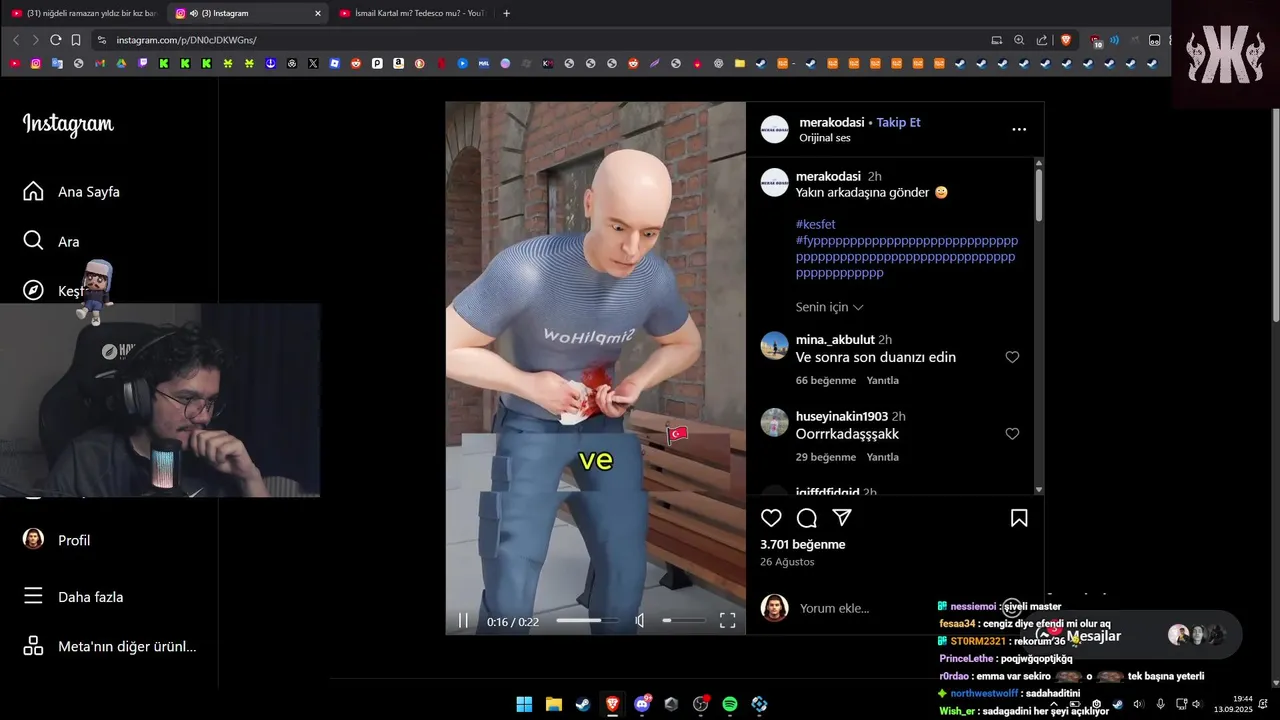Save the post with bookmark icon
Image resolution: width=1280 pixels, height=720 pixels.
1019,518
